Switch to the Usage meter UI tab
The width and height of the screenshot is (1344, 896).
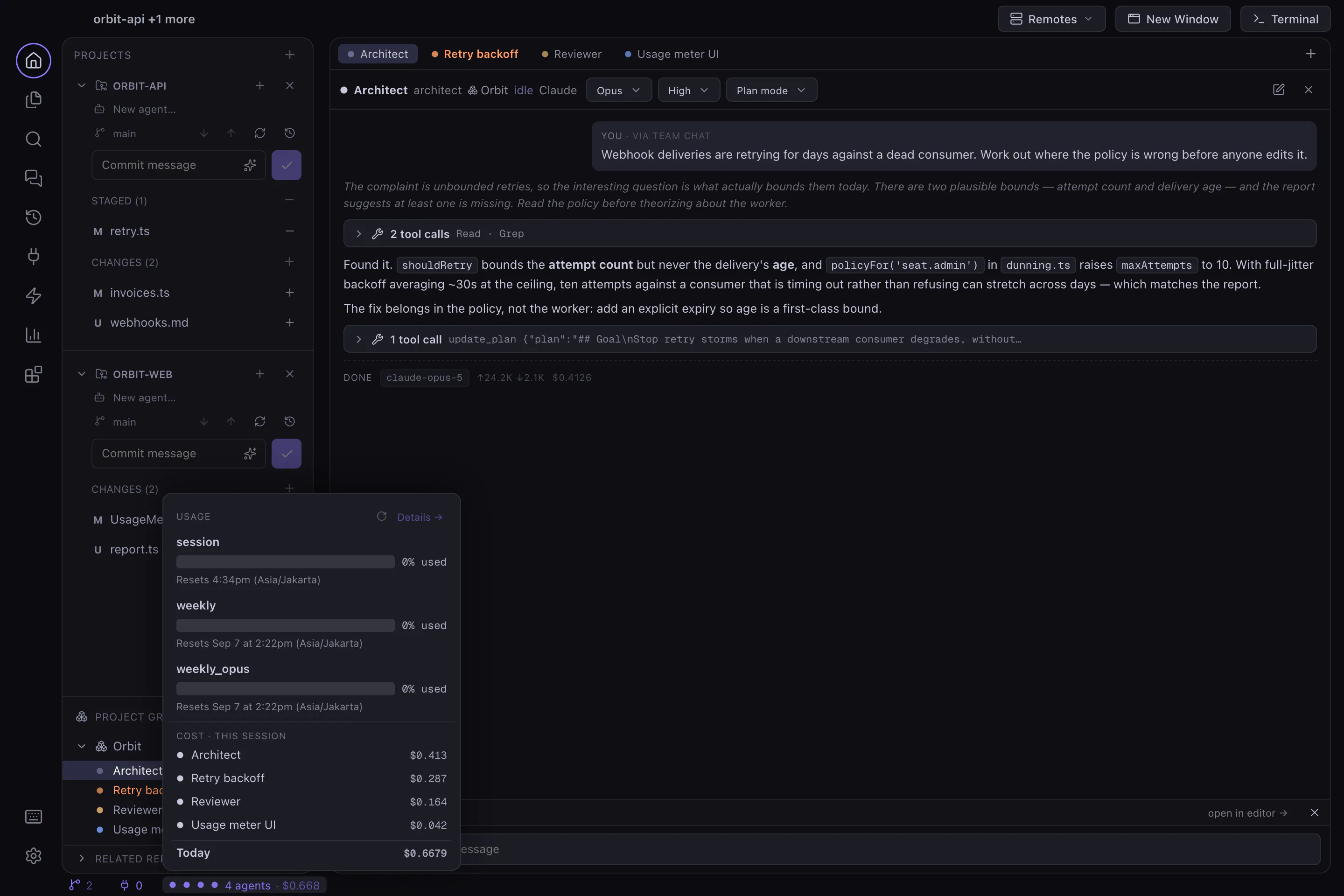(672, 54)
